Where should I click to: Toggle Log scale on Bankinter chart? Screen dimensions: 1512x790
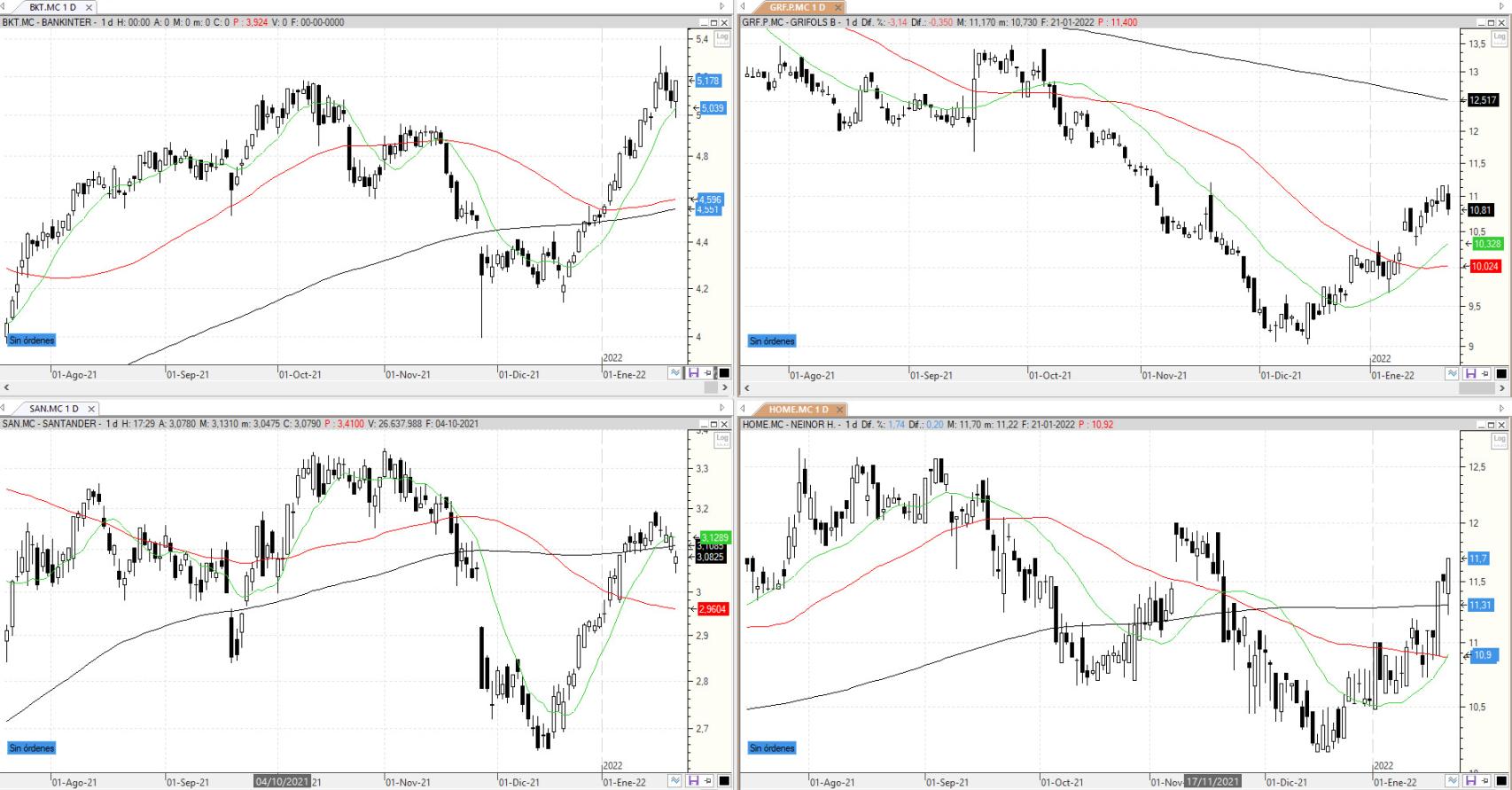[x=722, y=37]
